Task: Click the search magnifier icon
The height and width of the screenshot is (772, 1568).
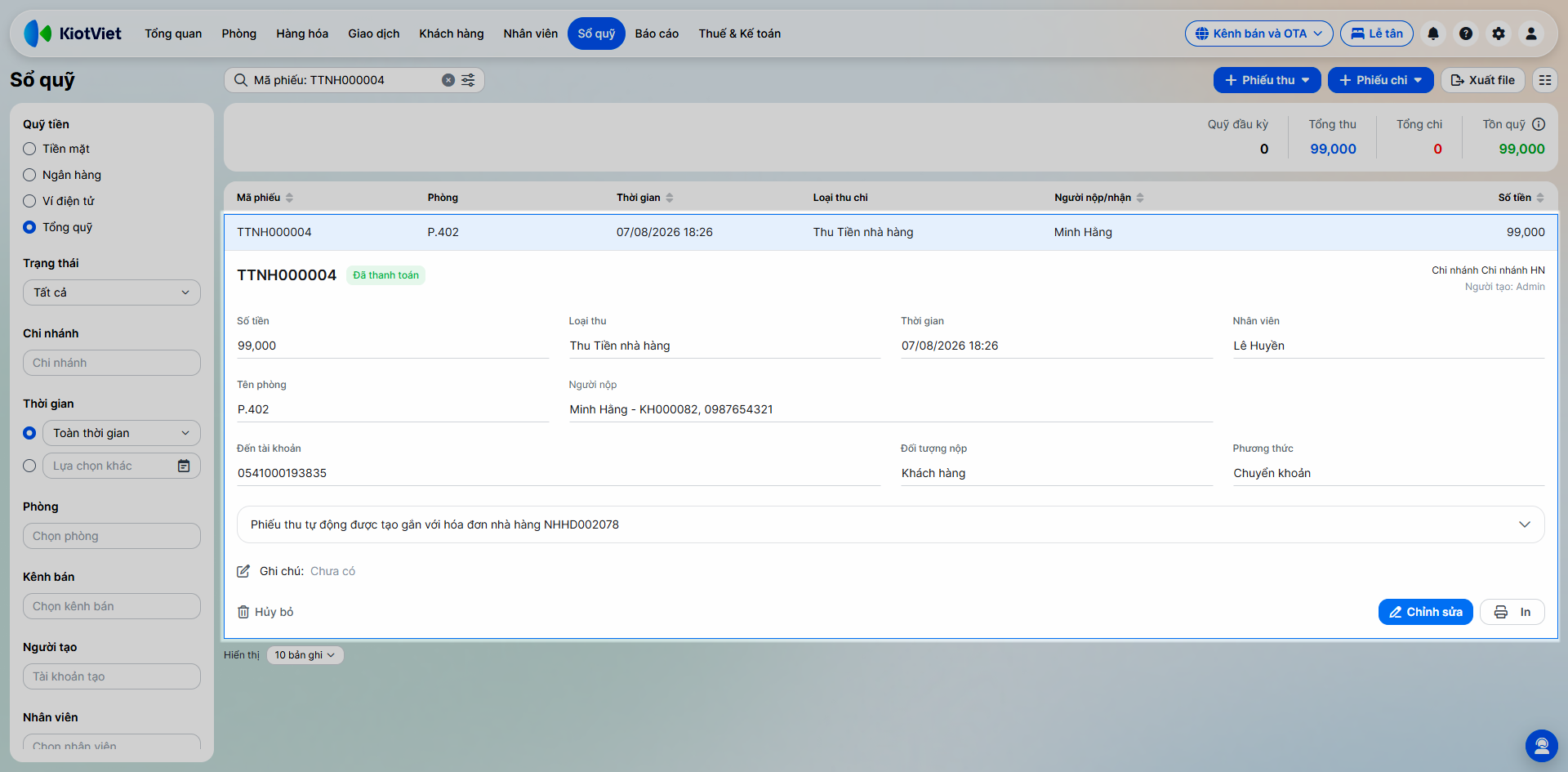Action: (x=241, y=80)
